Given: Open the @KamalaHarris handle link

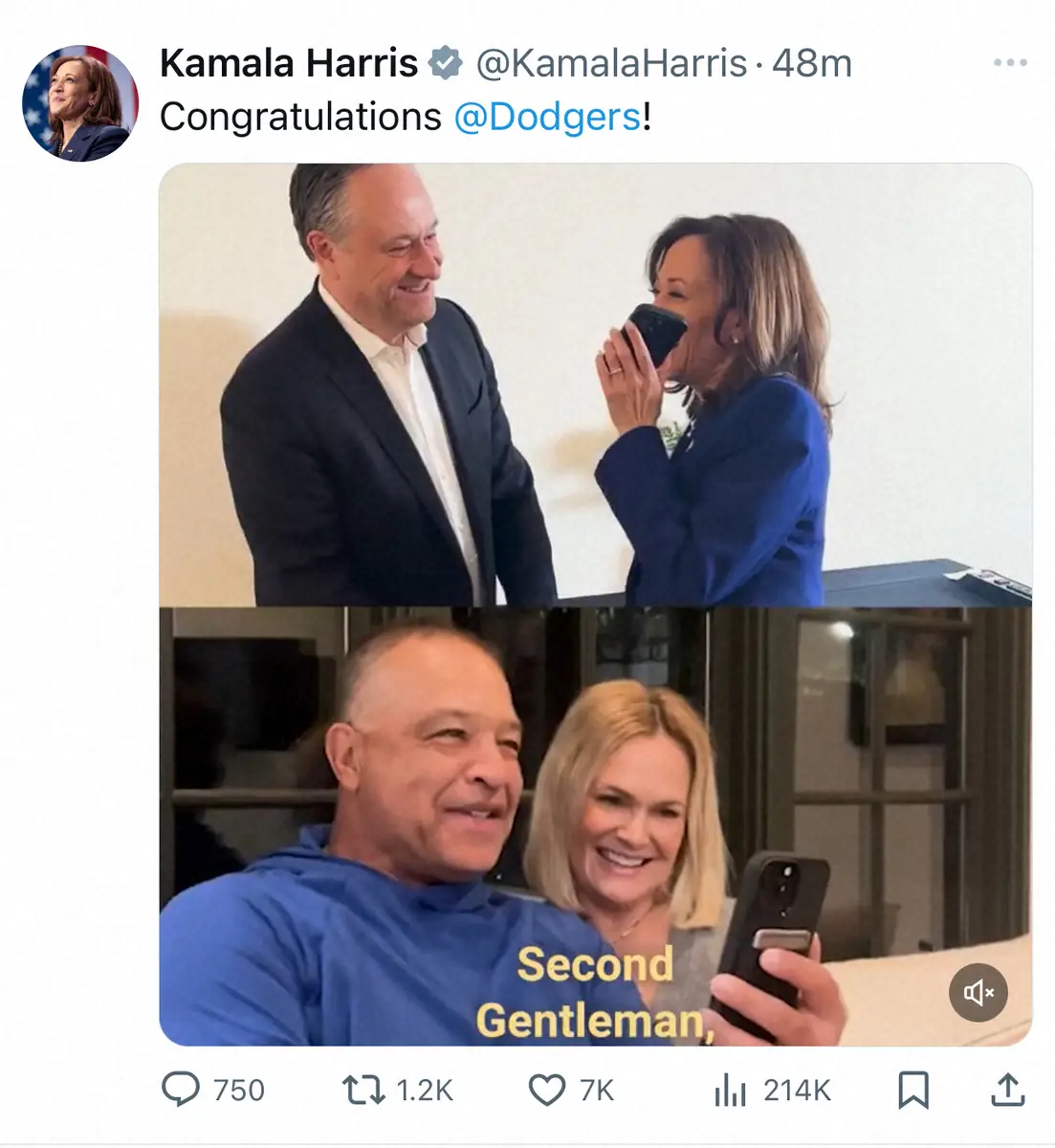Looking at the screenshot, I should (611, 64).
